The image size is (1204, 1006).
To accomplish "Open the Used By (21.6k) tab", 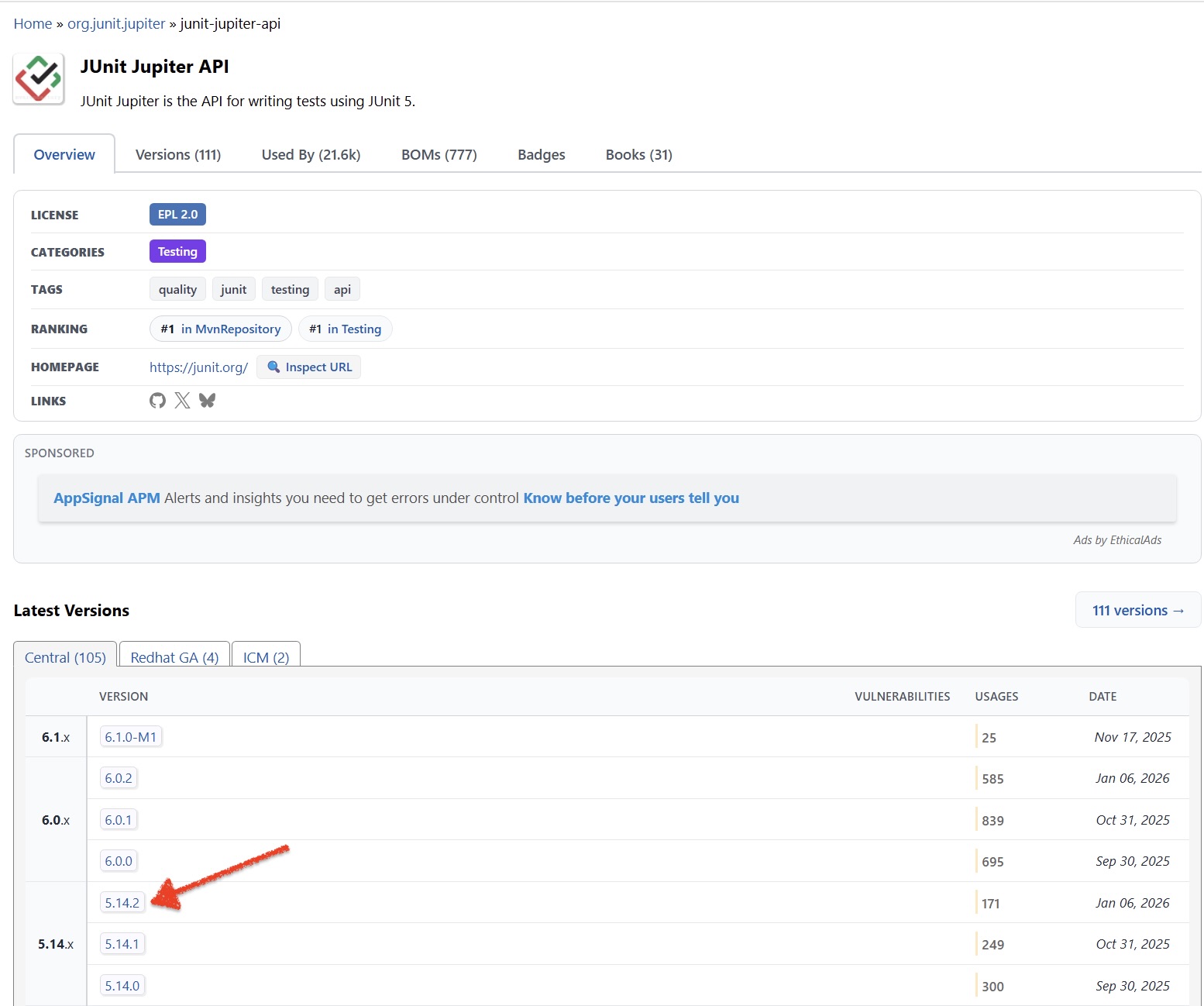I will [311, 155].
